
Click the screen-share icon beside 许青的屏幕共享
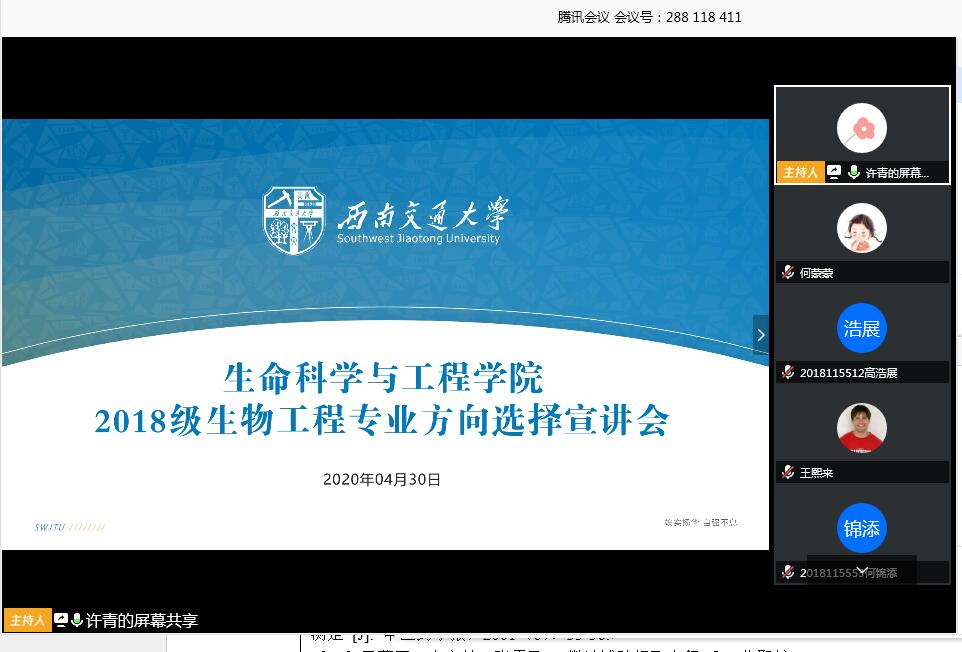[x=60, y=620]
